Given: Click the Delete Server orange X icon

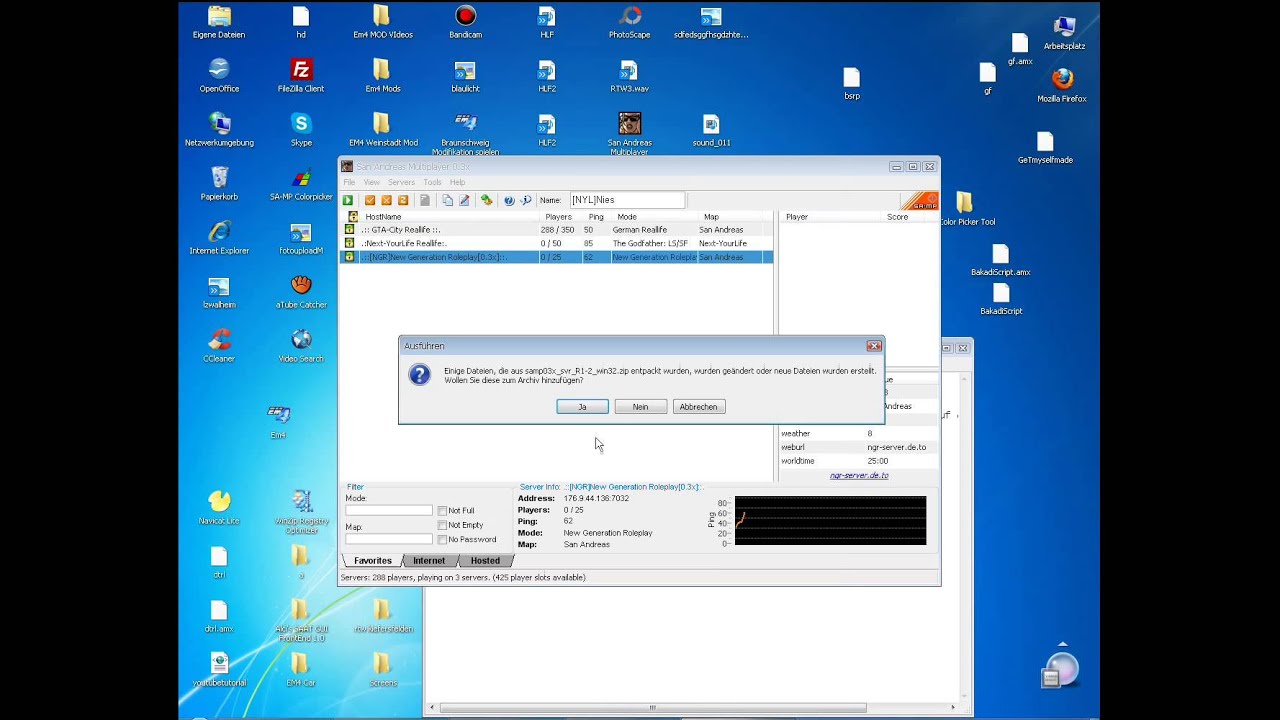Looking at the screenshot, I should [x=386, y=200].
